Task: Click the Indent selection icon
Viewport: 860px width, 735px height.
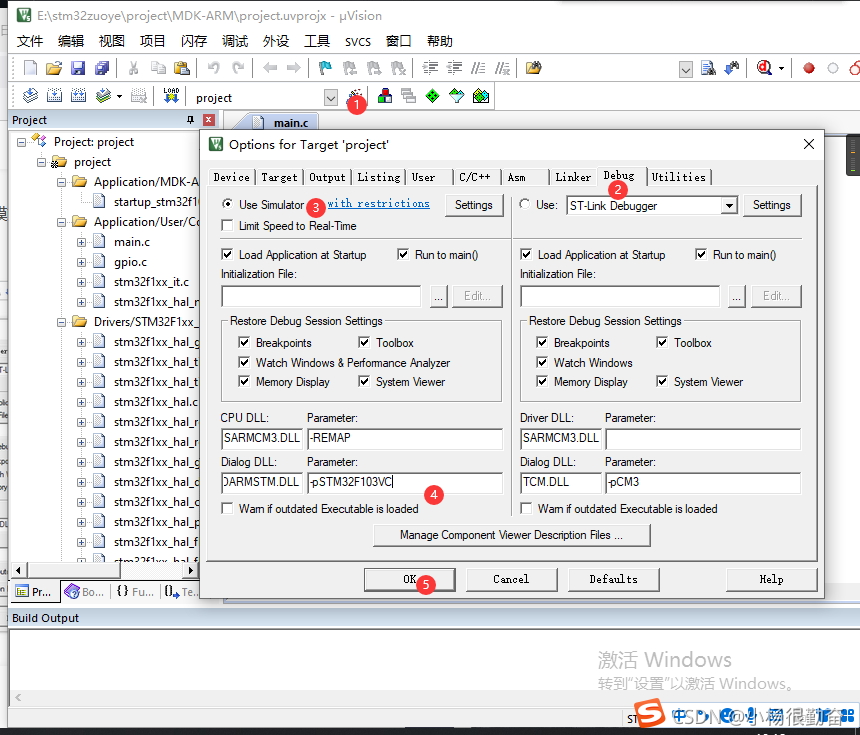Action: click(430, 68)
